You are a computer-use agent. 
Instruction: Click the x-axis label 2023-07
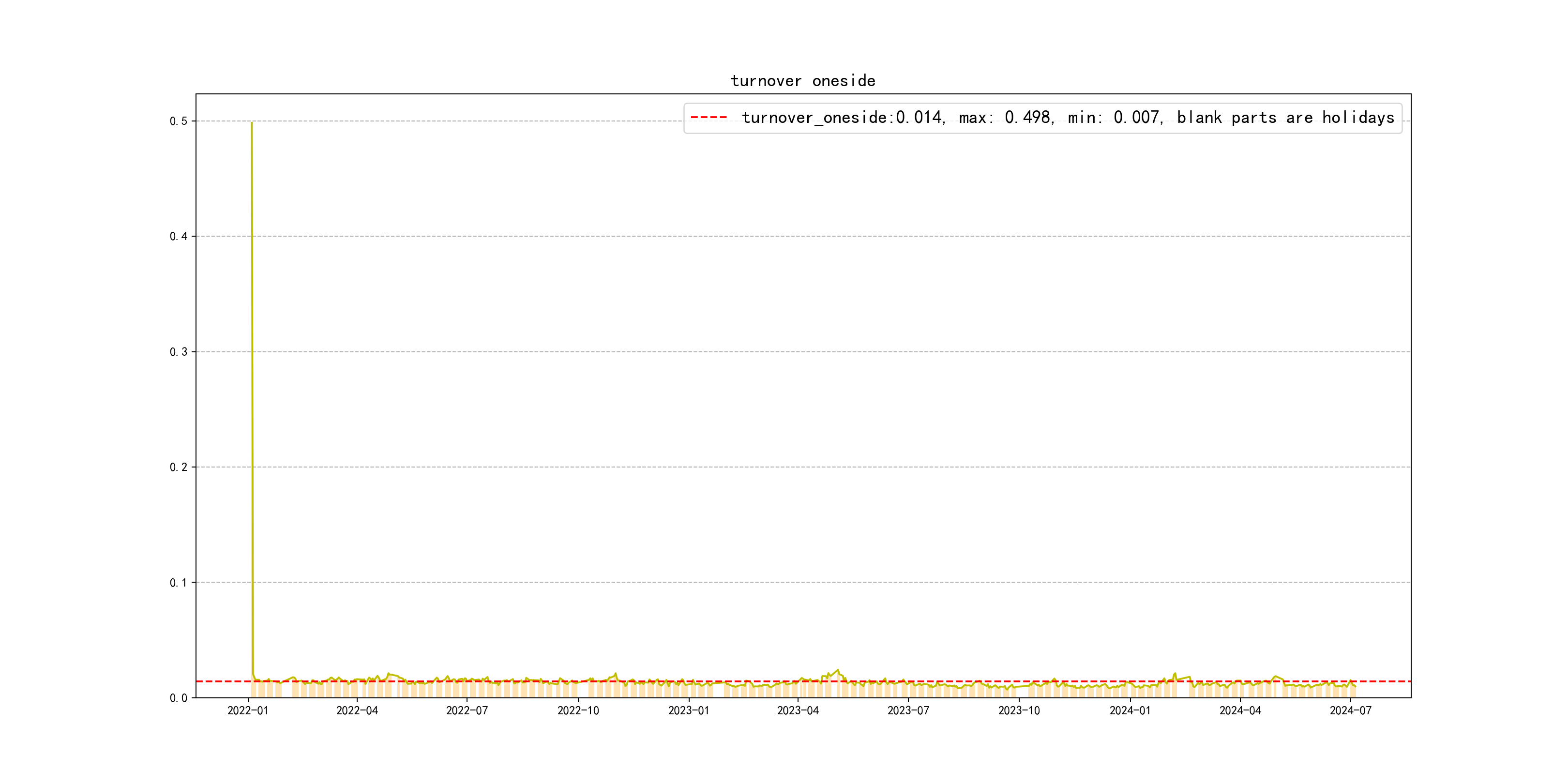pyautogui.click(x=907, y=710)
